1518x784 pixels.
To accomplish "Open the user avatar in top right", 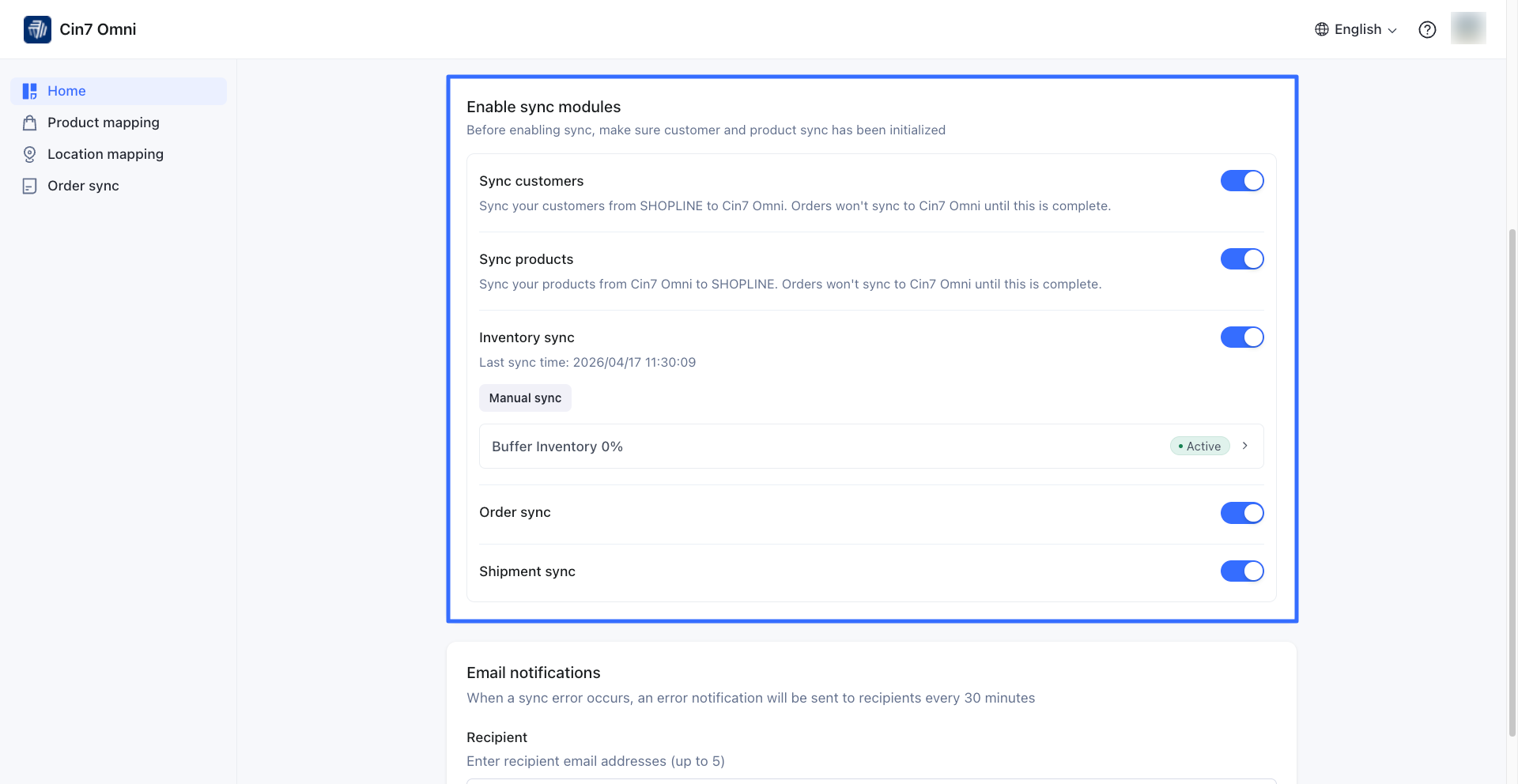I will tap(1468, 28).
